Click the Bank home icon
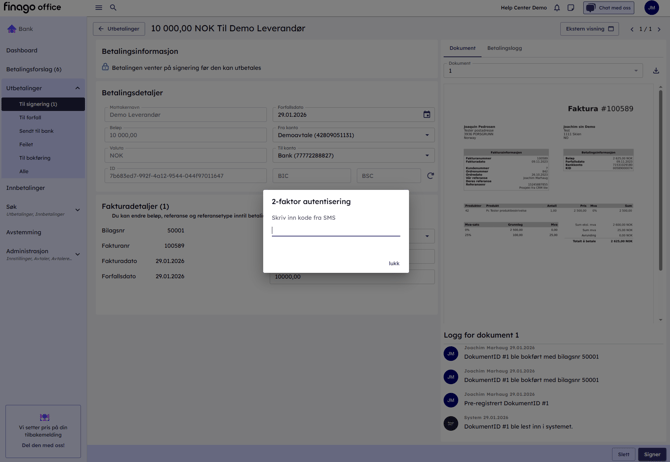Image resolution: width=670 pixels, height=462 pixels. (x=12, y=29)
